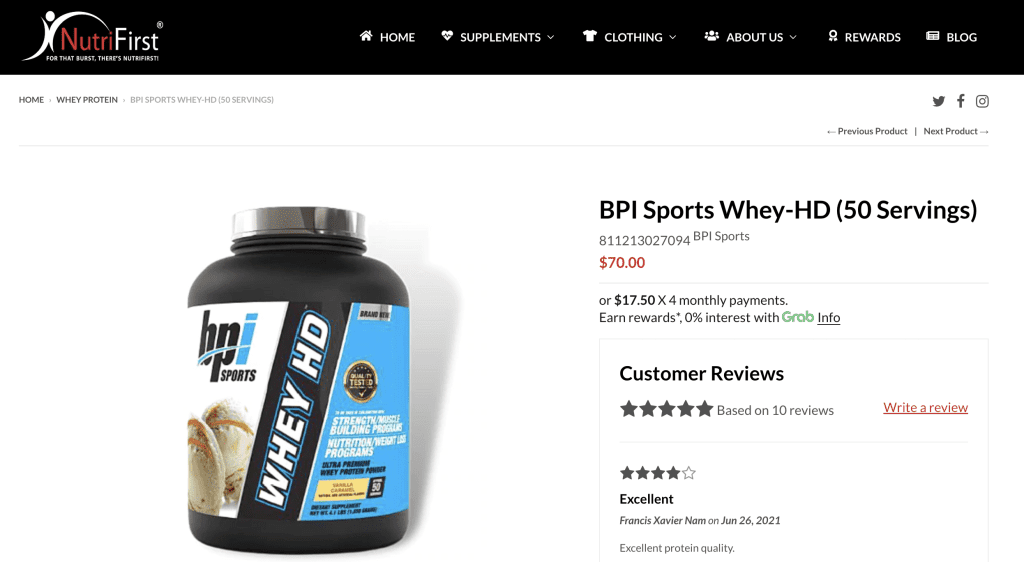Select WHEY PROTEIN in the breadcrumb

87,100
